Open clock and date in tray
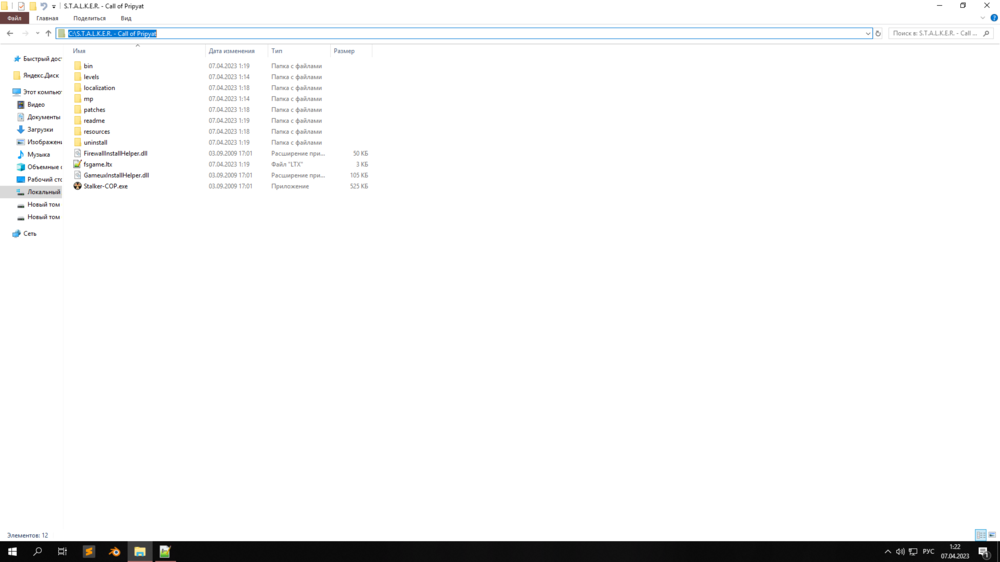The image size is (1000, 562). coord(955,552)
